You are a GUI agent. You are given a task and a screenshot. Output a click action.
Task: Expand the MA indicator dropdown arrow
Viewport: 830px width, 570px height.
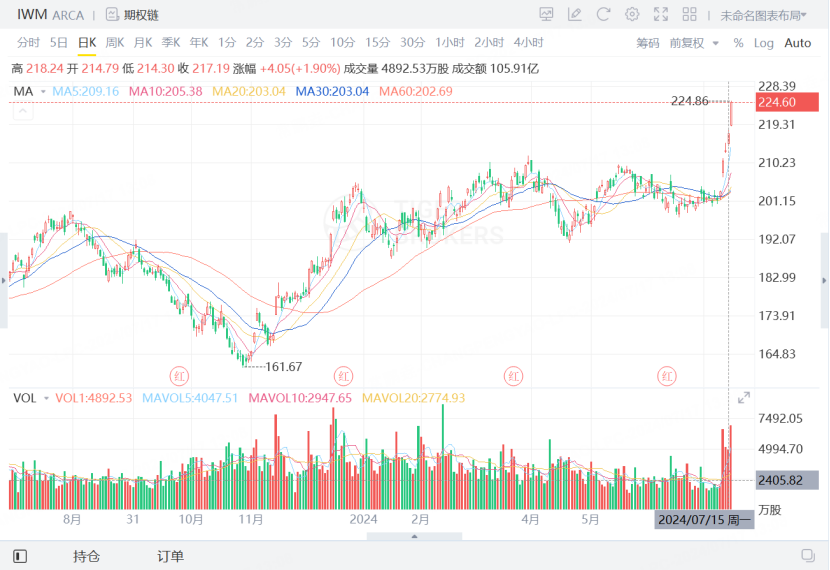(x=43, y=92)
